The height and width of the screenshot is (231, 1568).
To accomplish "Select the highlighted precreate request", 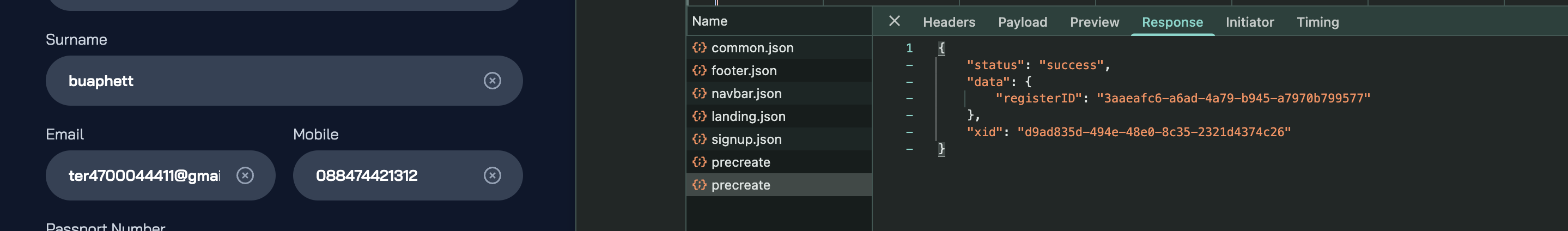I will coord(740,185).
